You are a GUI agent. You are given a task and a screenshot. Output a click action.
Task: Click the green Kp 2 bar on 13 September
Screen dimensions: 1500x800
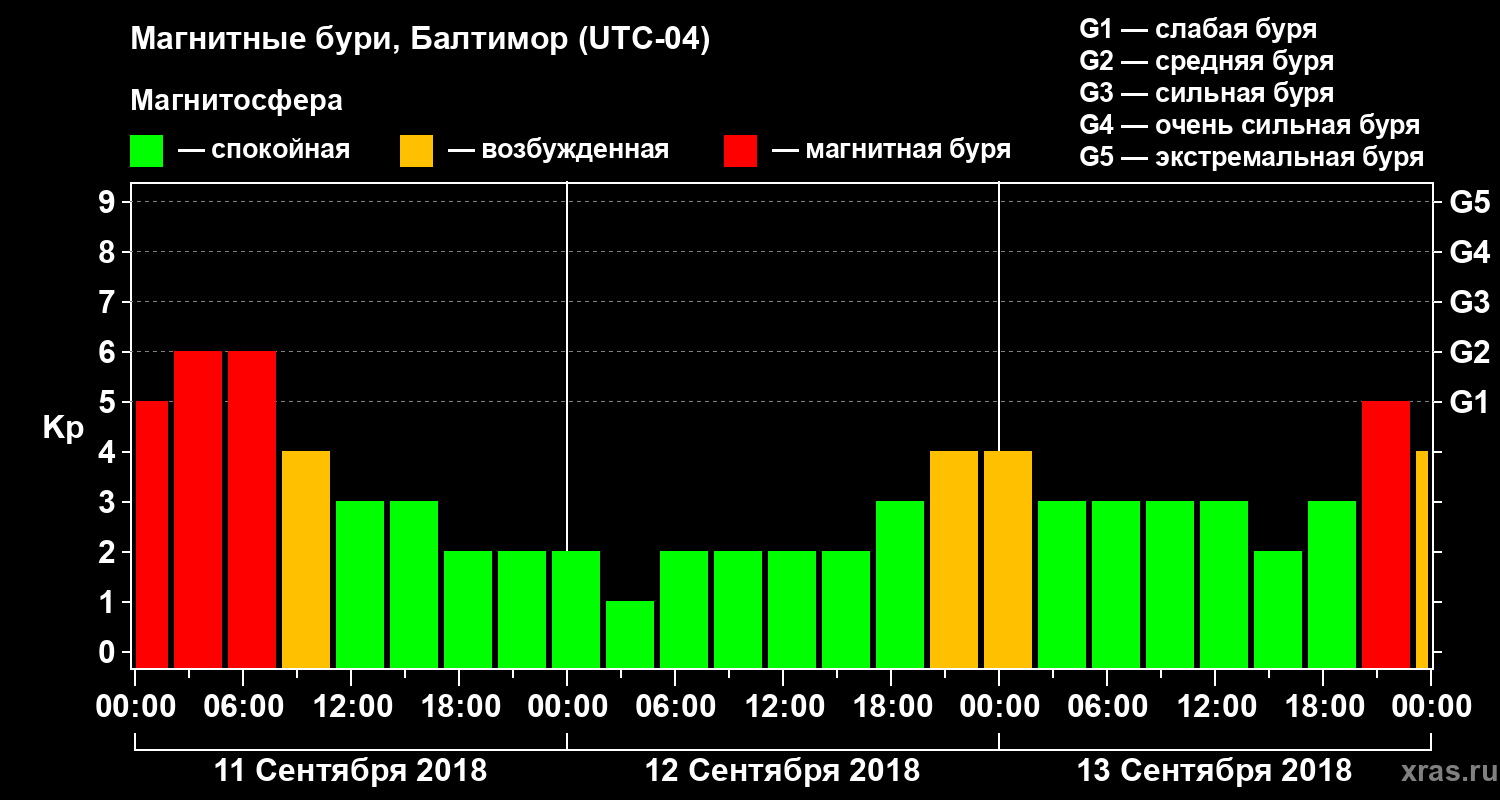click(1278, 610)
